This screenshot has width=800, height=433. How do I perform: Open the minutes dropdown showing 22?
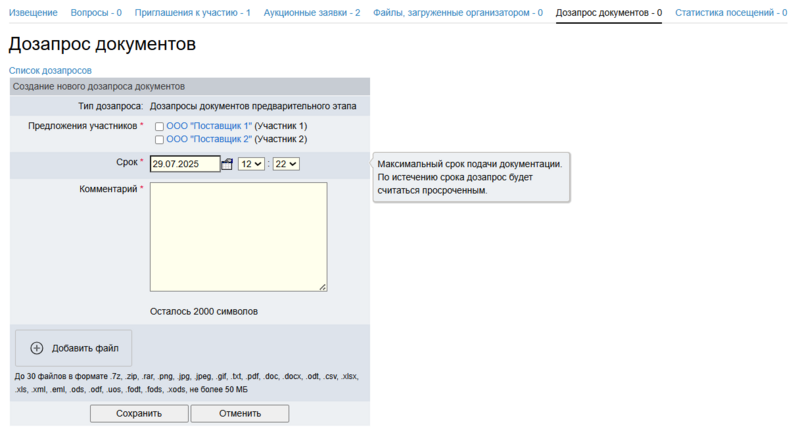[x=286, y=164]
